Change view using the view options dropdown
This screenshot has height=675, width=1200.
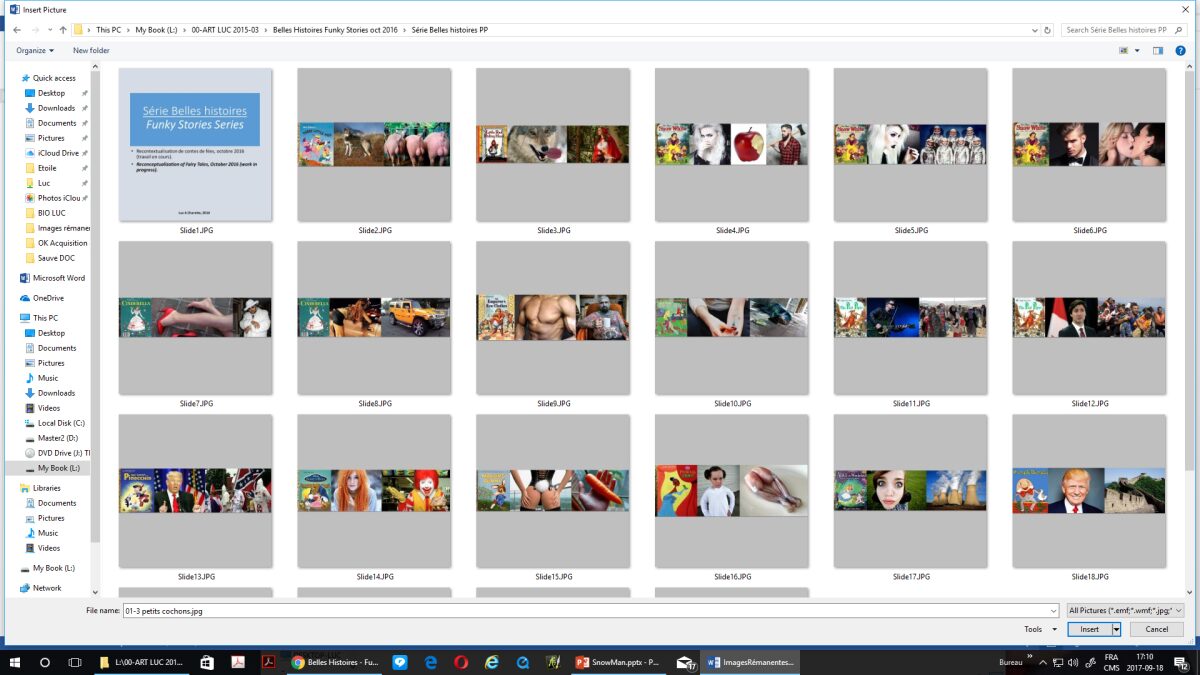(1137, 50)
